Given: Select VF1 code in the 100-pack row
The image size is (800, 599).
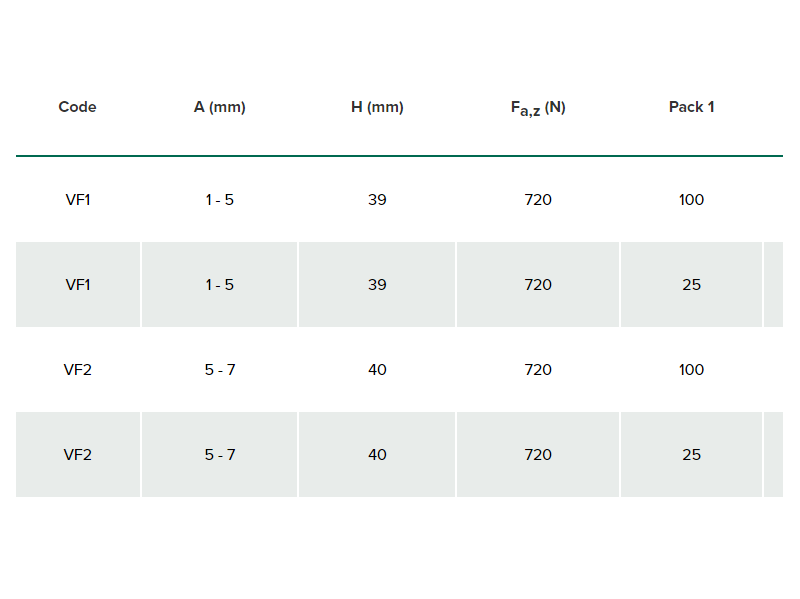Looking at the screenshot, I should [x=78, y=199].
